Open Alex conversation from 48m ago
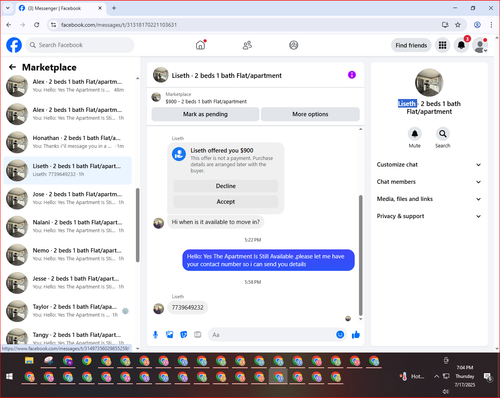The height and width of the screenshot is (398, 500). pyautogui.click(x=68, y=86)
